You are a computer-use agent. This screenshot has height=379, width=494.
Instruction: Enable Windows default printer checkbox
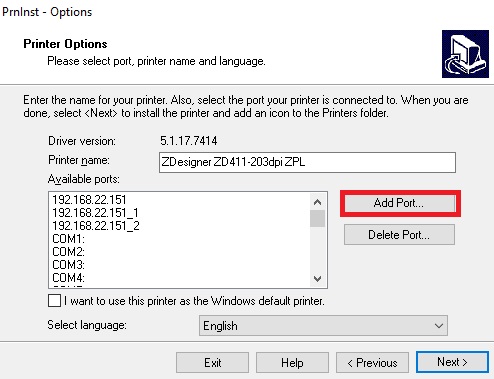(x=55, y=301)
